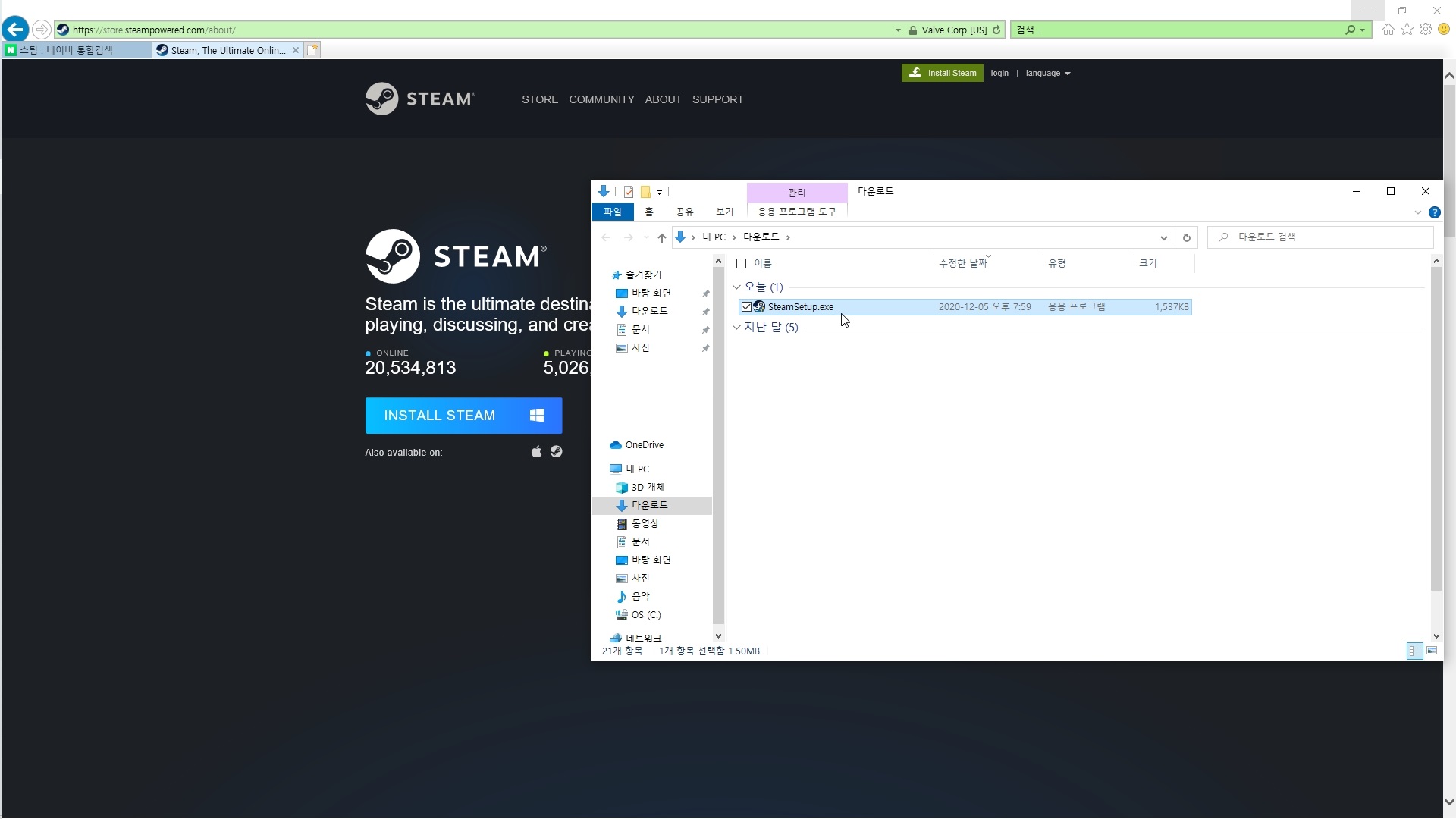Image resolution: width=1456 pixels, height=819 pixels.
Task: Open the 홈 ribbon tab
Action: click(649, 212)
